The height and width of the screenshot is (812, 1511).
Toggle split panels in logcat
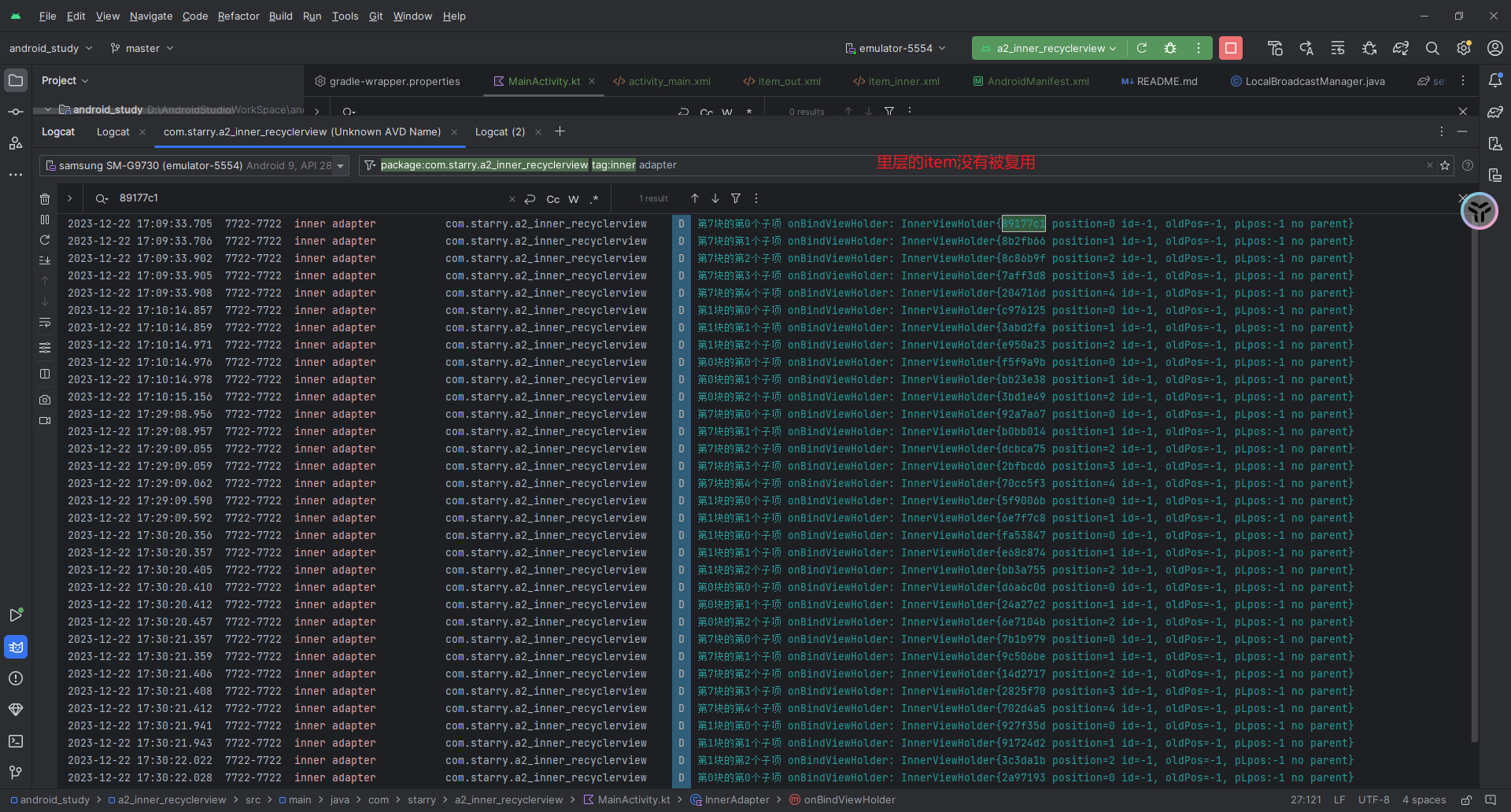45,374
